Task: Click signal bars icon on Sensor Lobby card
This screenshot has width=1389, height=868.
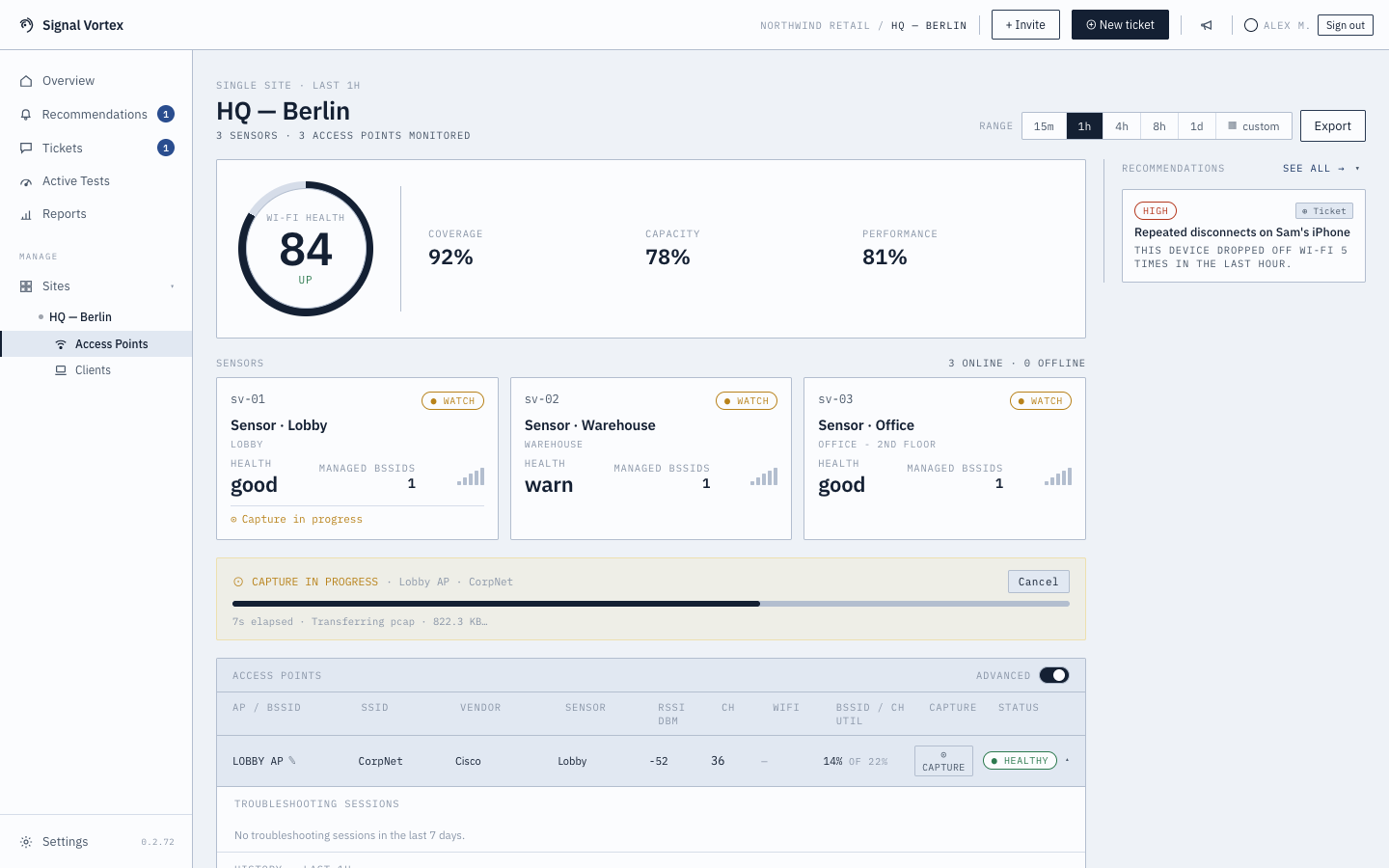Action: [471, 476]
